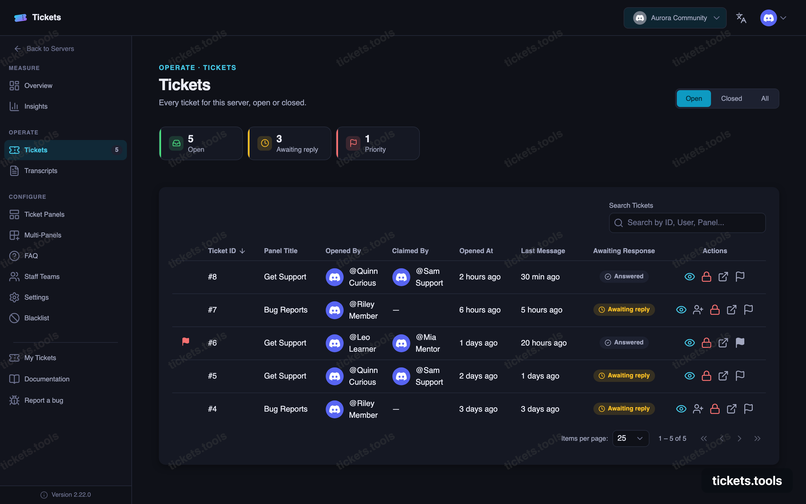Open the Aurora Community server dropdown

675,18
